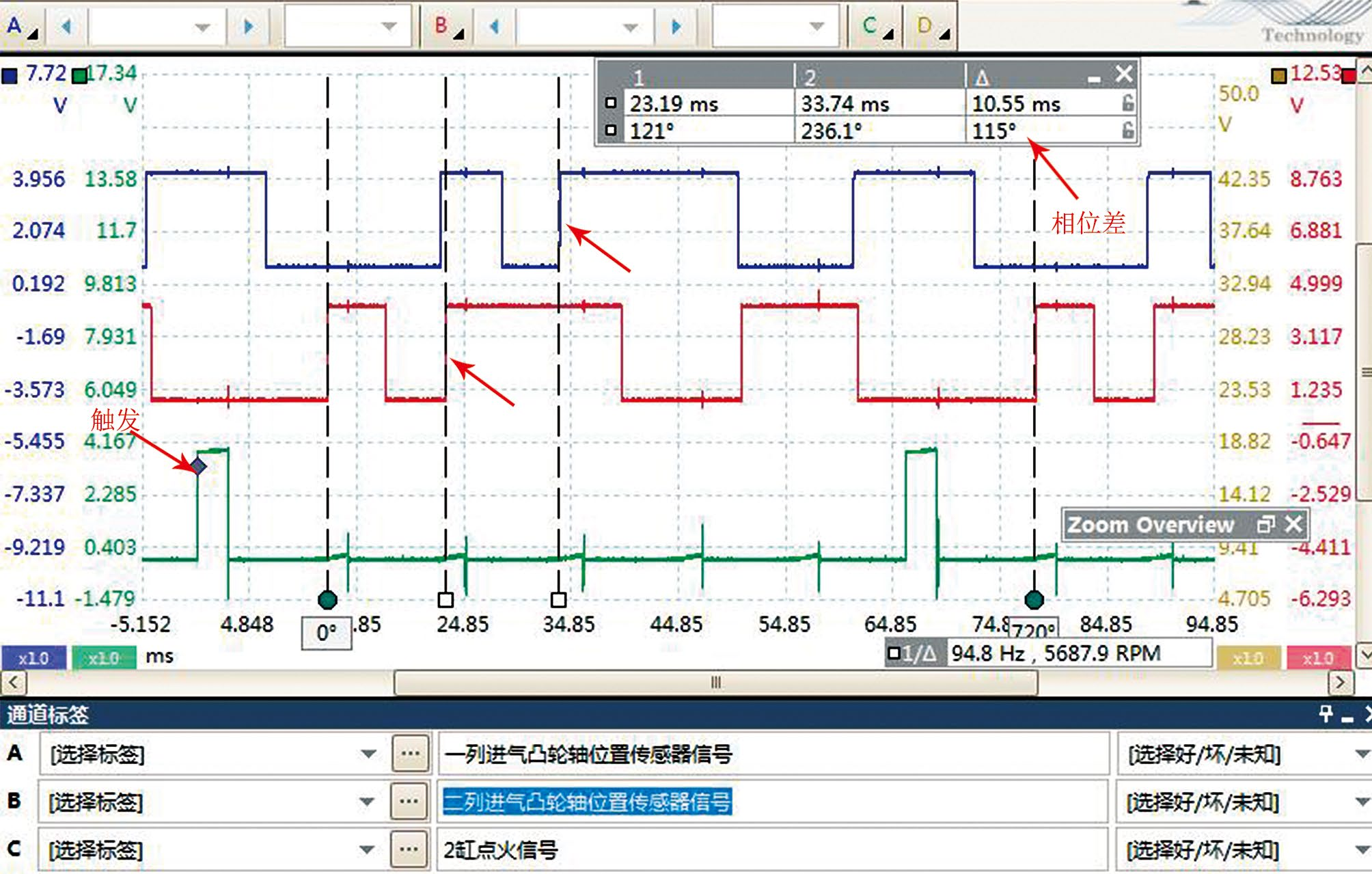Click yellow axis x1.0 zoom button
1372x874 pixels.
1248,658
